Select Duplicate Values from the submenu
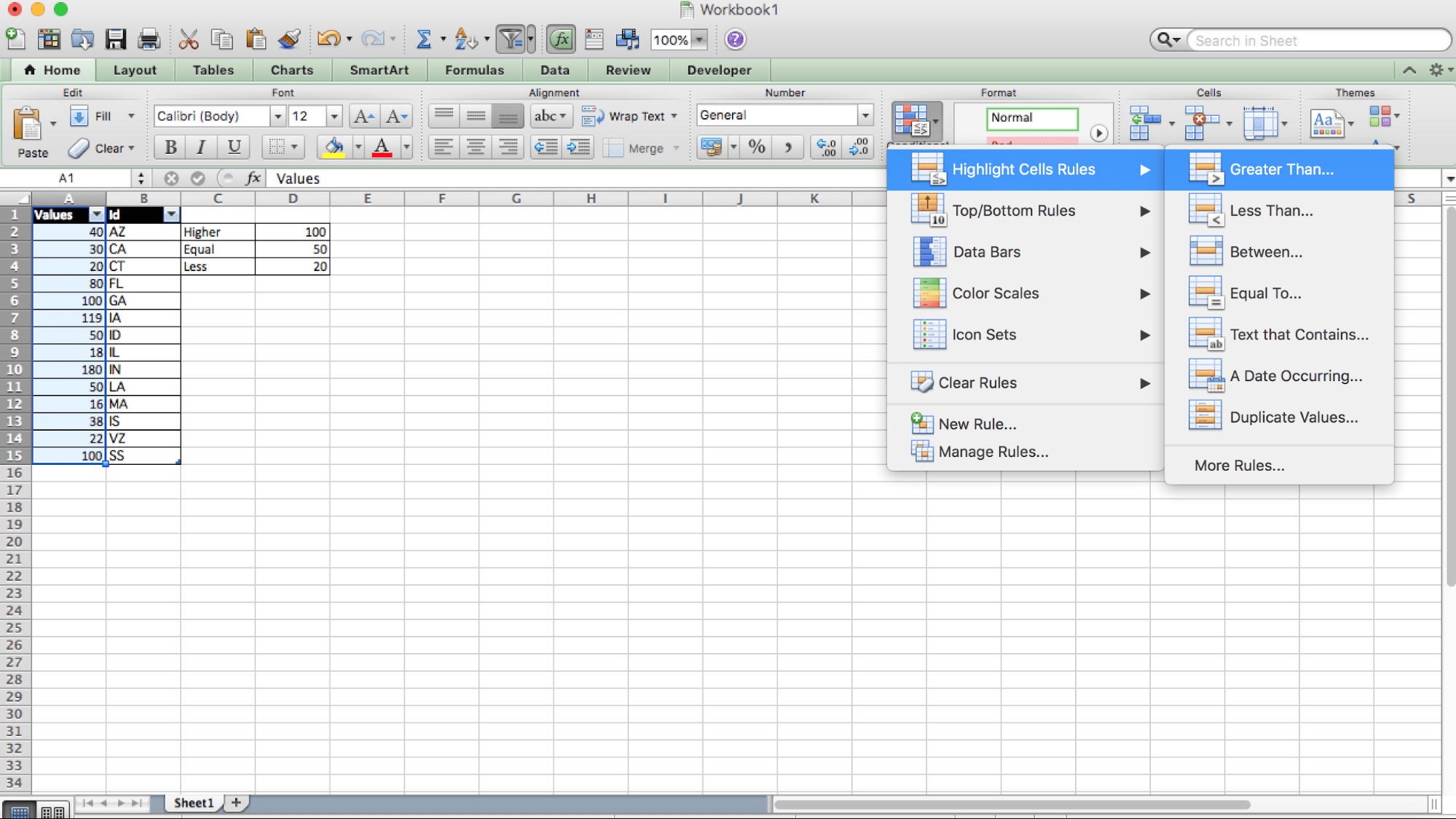The image size is (1456, 819). [x=1294, y=417]
